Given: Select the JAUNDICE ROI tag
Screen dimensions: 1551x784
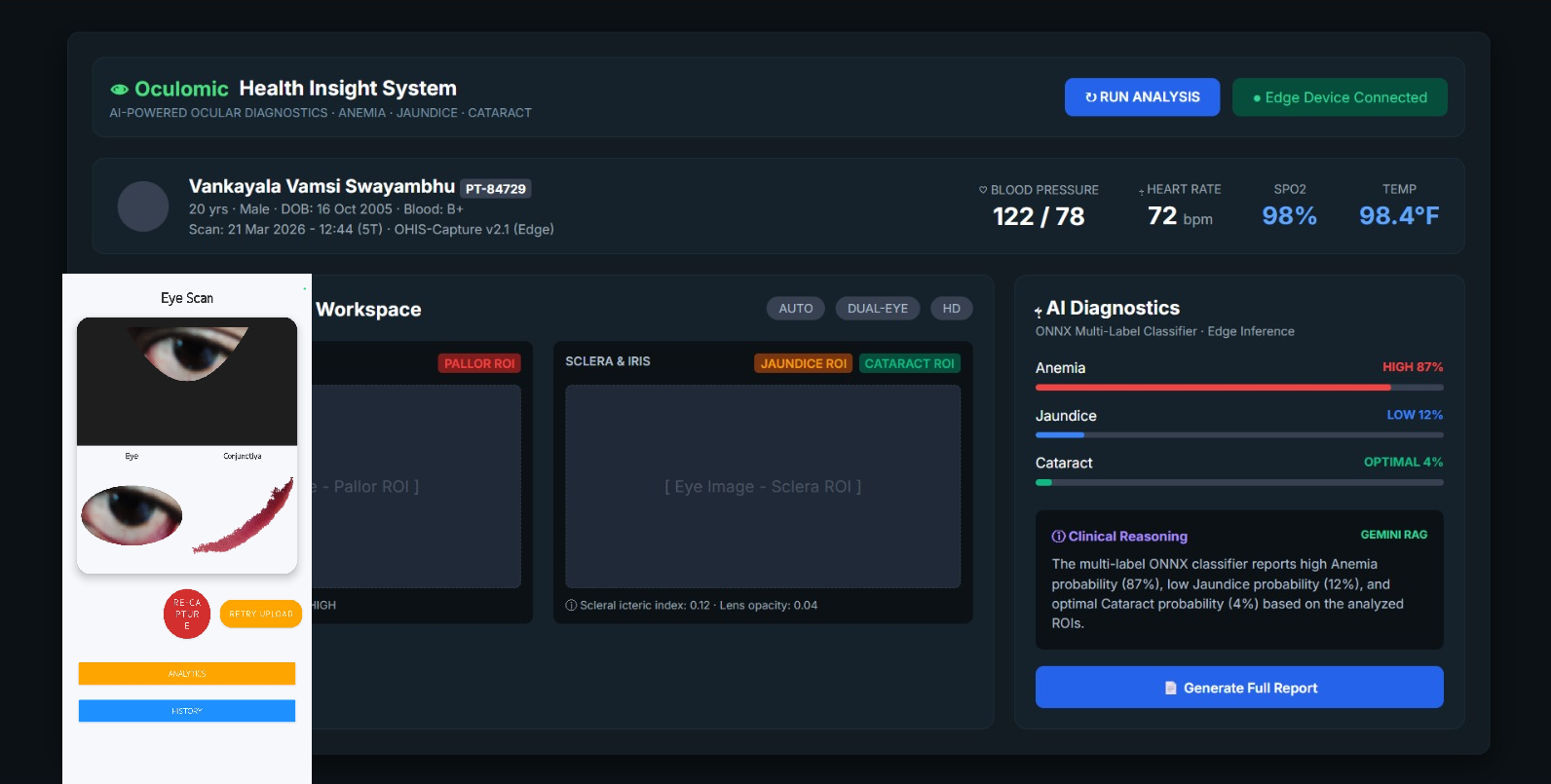Looking at the screenshot, I should [x=804, y=363].
